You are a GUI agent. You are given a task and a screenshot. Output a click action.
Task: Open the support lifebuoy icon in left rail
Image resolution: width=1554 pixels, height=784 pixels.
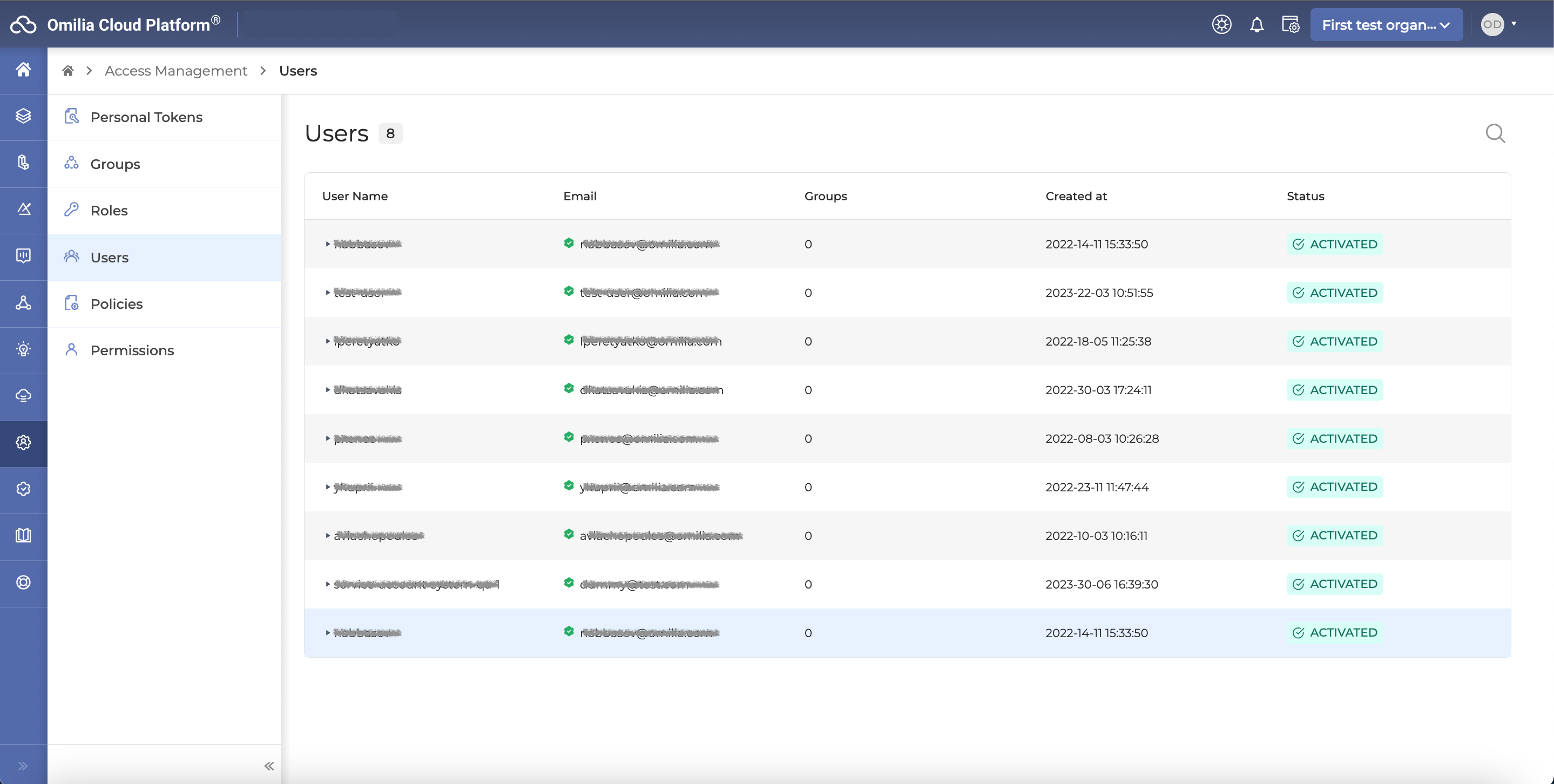24,583
